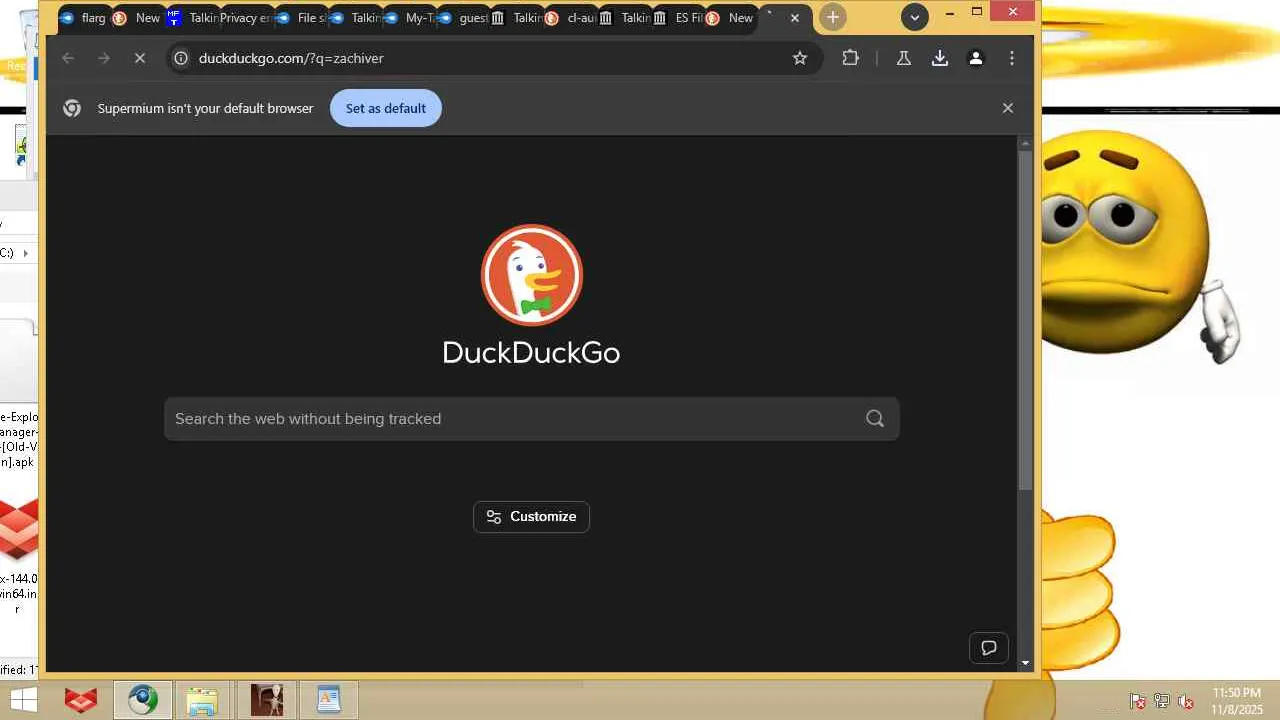Go back to the previous page

tap(68, 58)
